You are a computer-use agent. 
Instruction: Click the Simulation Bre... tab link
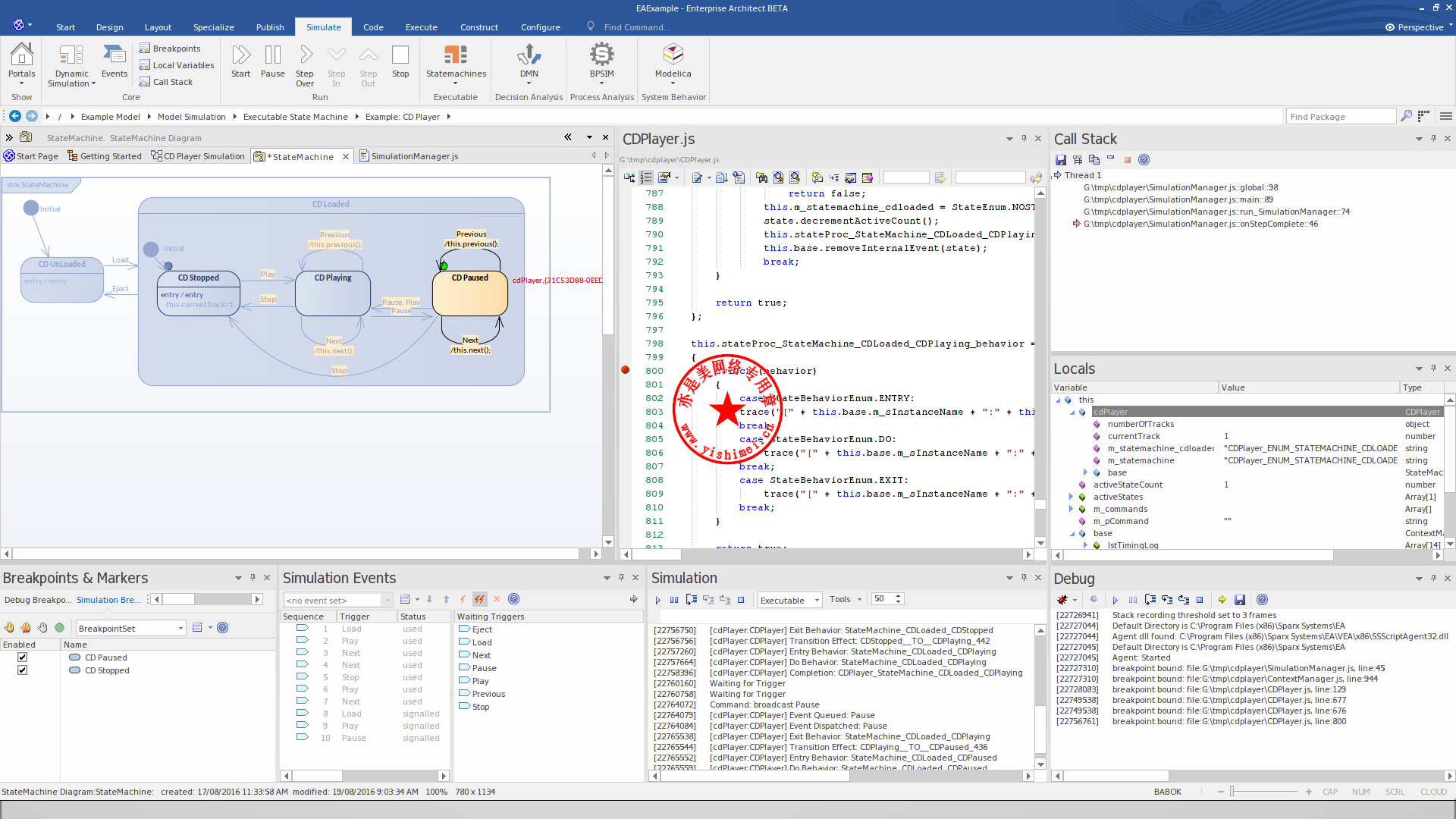point(108,600)
